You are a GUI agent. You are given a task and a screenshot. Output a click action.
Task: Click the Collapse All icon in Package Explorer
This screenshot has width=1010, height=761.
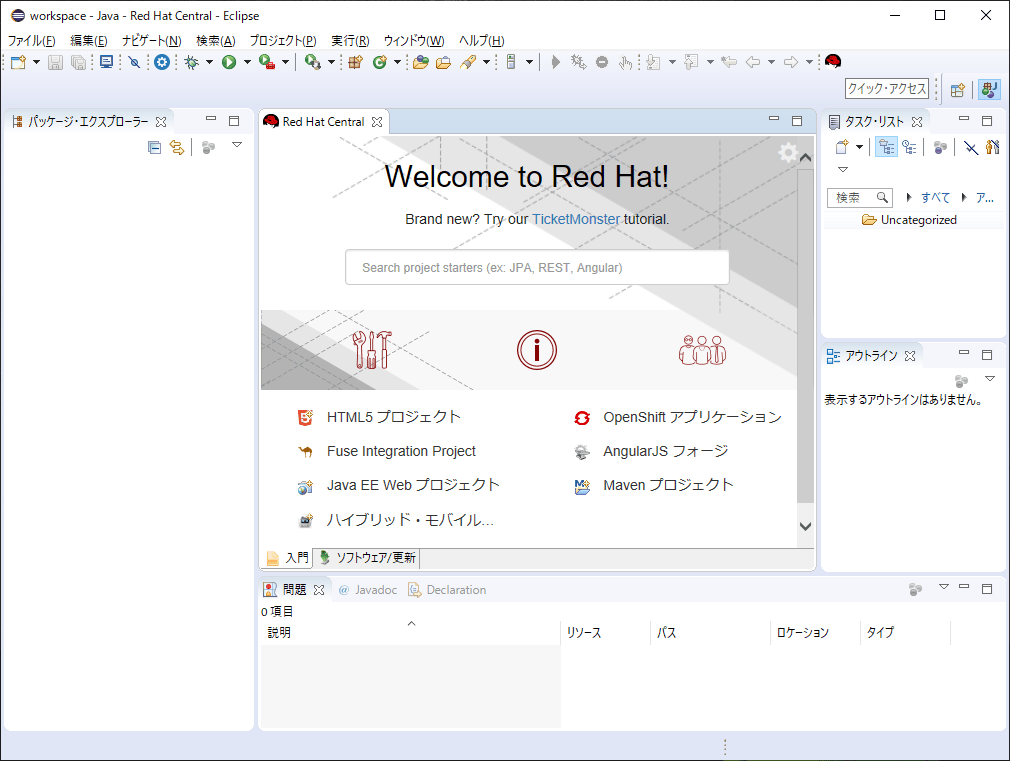154,148
